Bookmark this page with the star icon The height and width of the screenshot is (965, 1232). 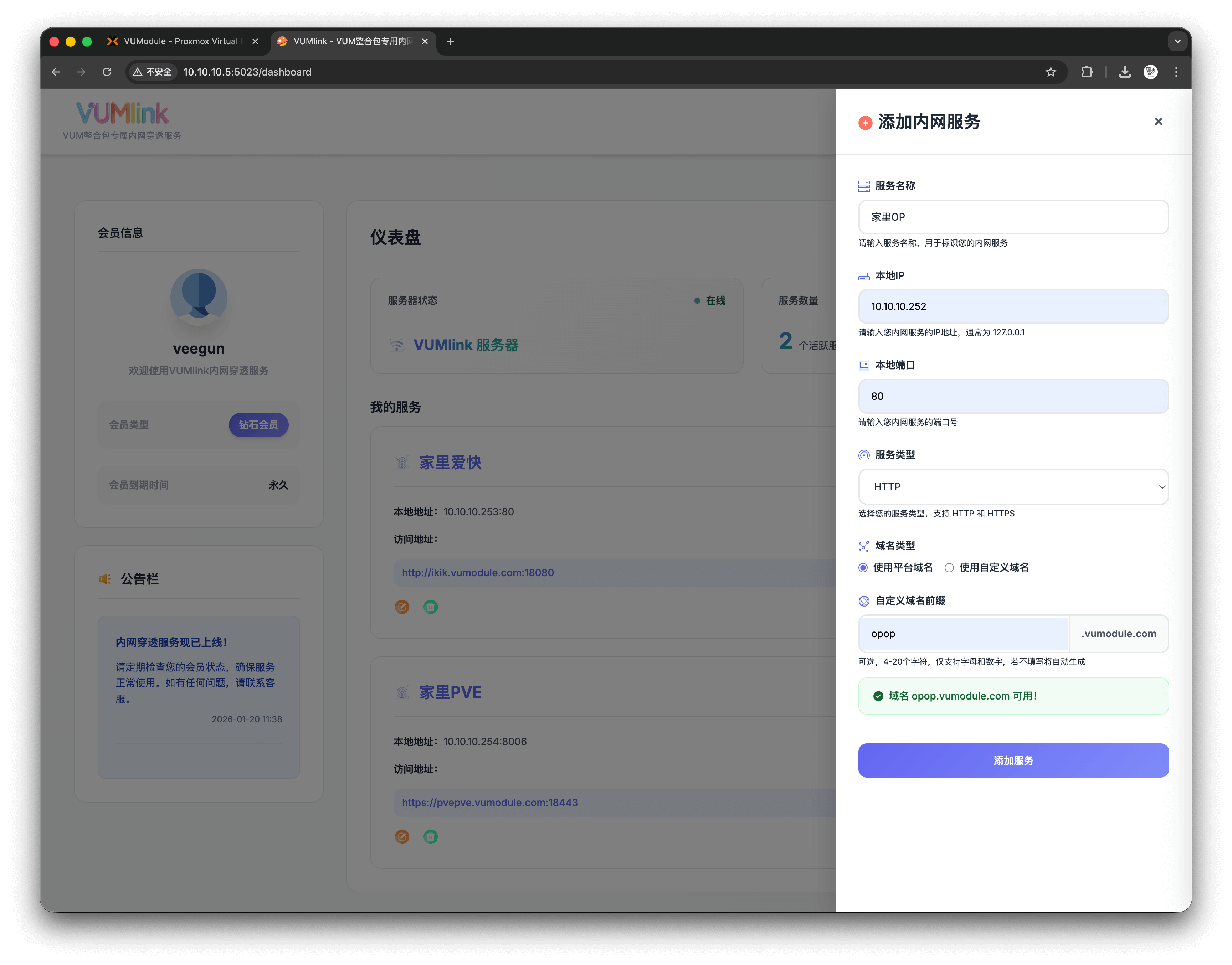(1051, 72)
